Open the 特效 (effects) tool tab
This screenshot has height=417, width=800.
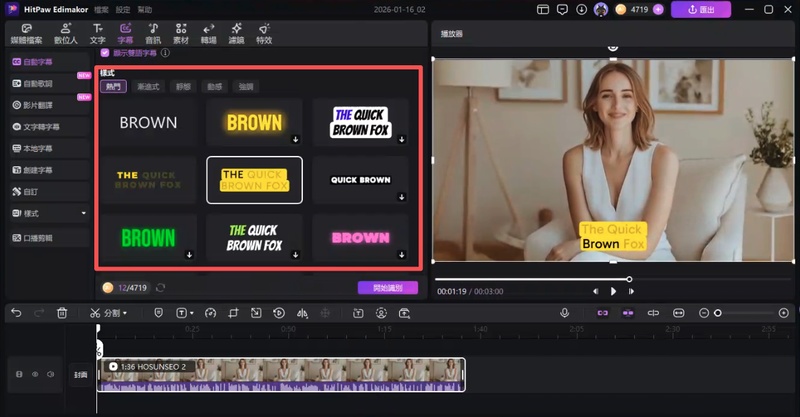pyautogui.click(x=264, y=34)
